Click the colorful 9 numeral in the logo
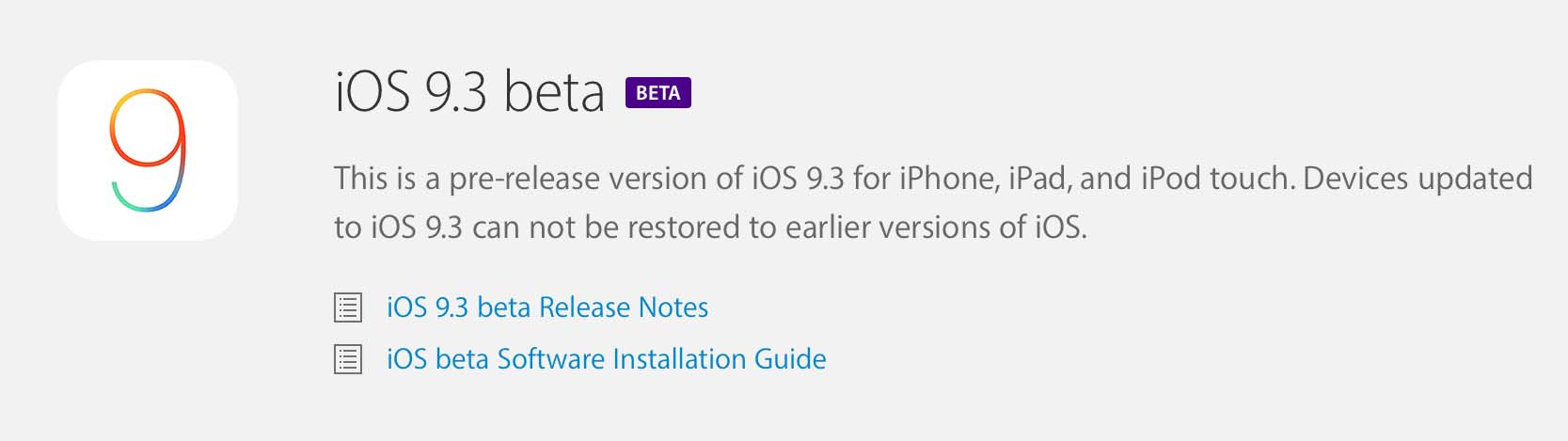The height and width of the screenshot is (441, 1568). pyautogui.click(x=148, y=149)
